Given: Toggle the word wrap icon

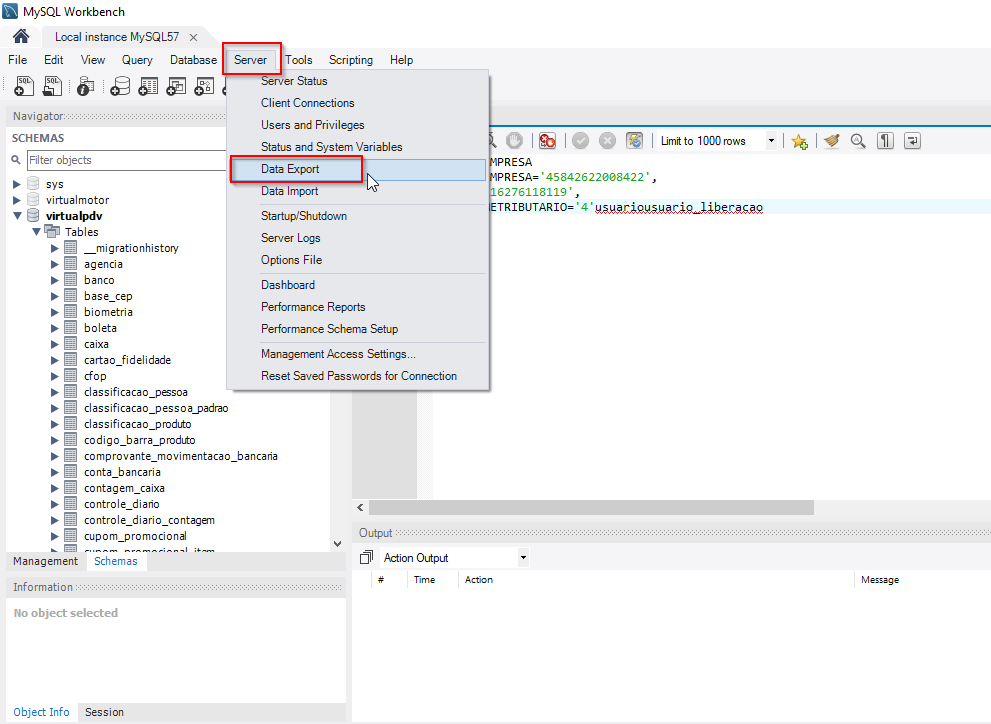Looking at the screenshot, I should pos(912,140).
